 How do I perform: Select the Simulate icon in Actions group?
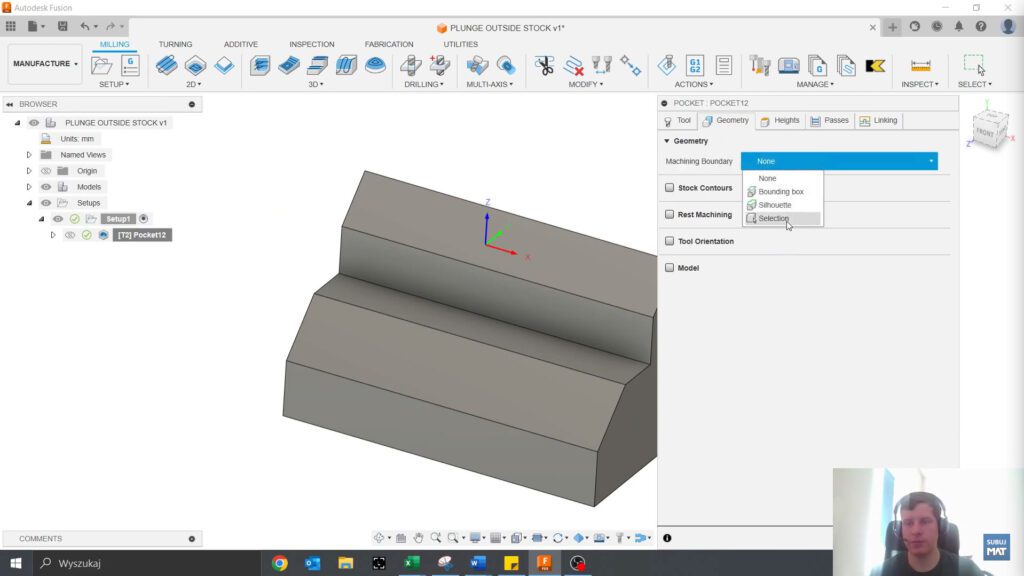(x=667, y=64)
